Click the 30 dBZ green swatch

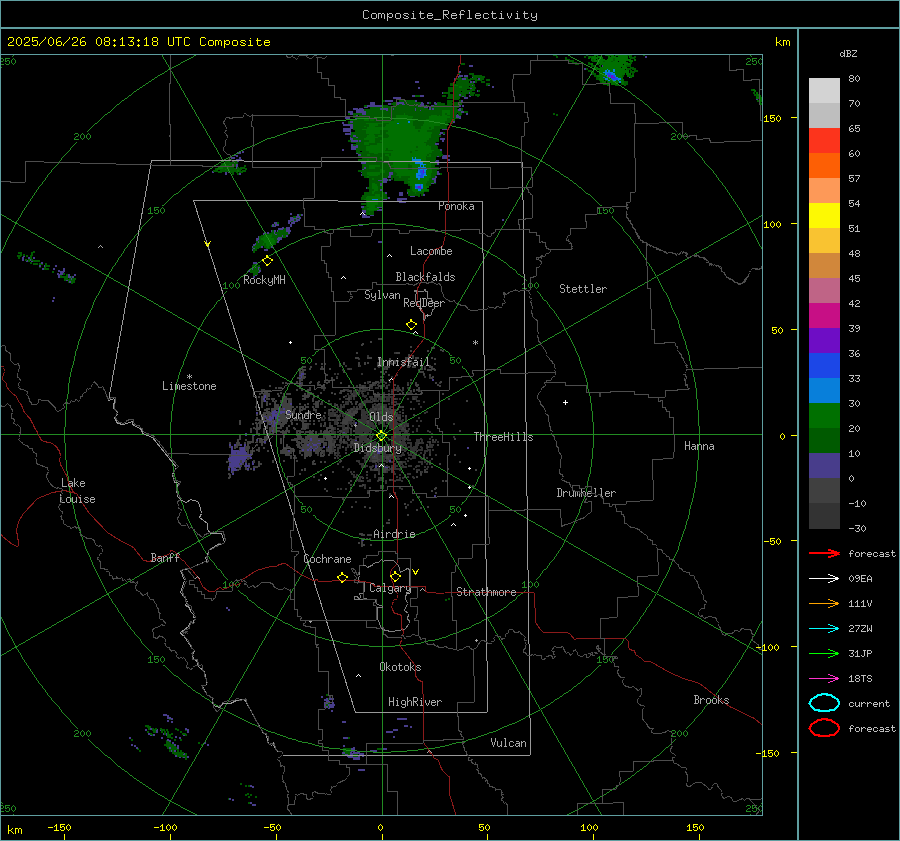tap(824, 416)
